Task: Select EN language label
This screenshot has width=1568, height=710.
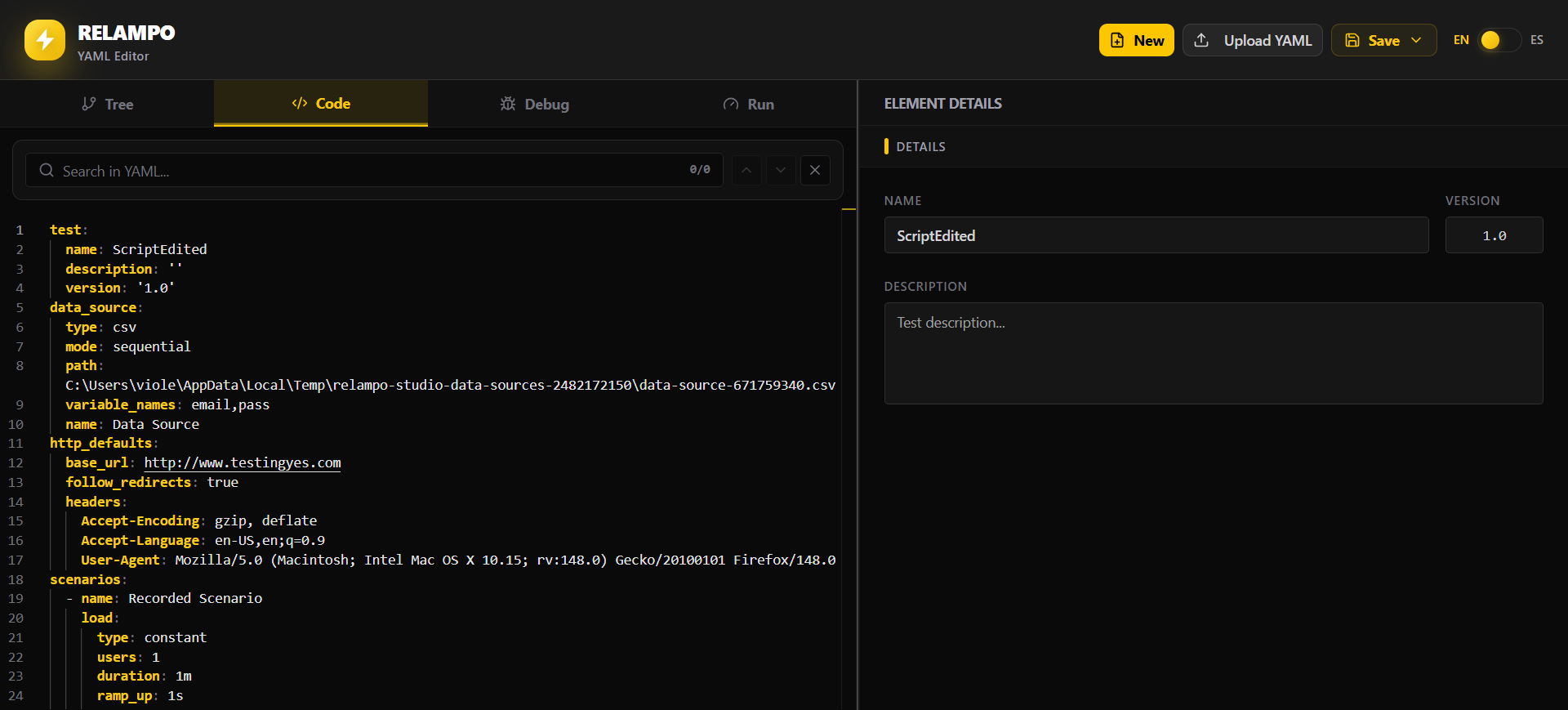Action: tap(1461, 40)
